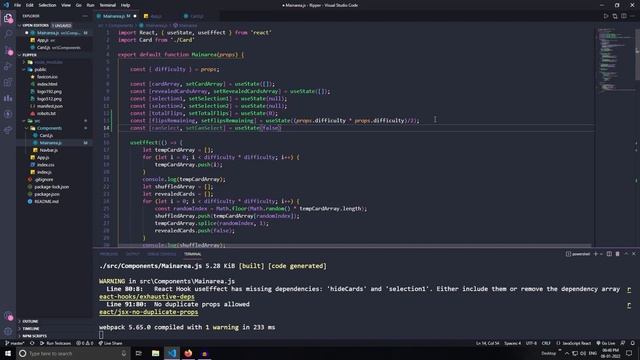
Task: Open the Selection menu
Action: [47, 5]
